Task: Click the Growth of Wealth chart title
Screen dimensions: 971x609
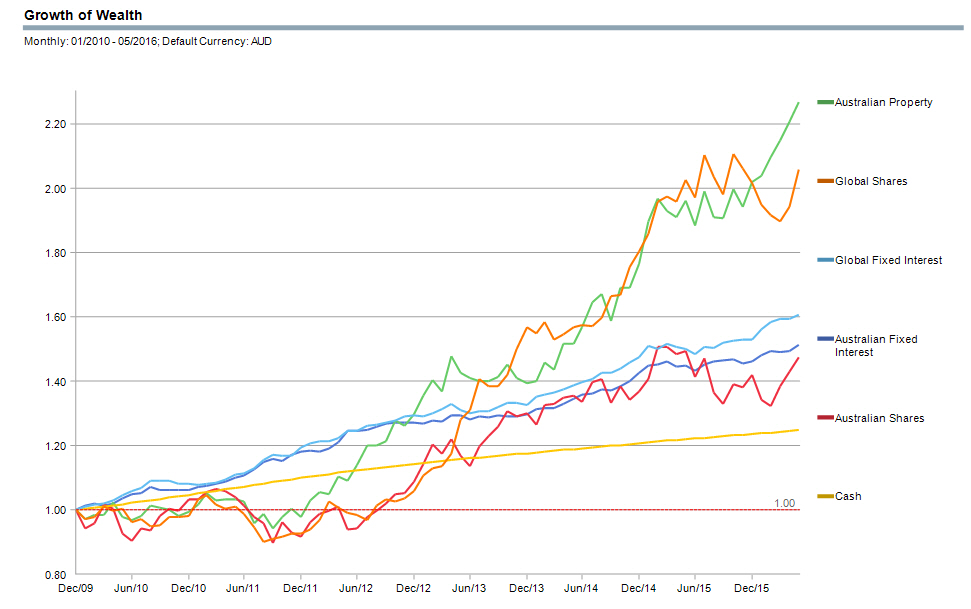Action: [x=83, y=15]
